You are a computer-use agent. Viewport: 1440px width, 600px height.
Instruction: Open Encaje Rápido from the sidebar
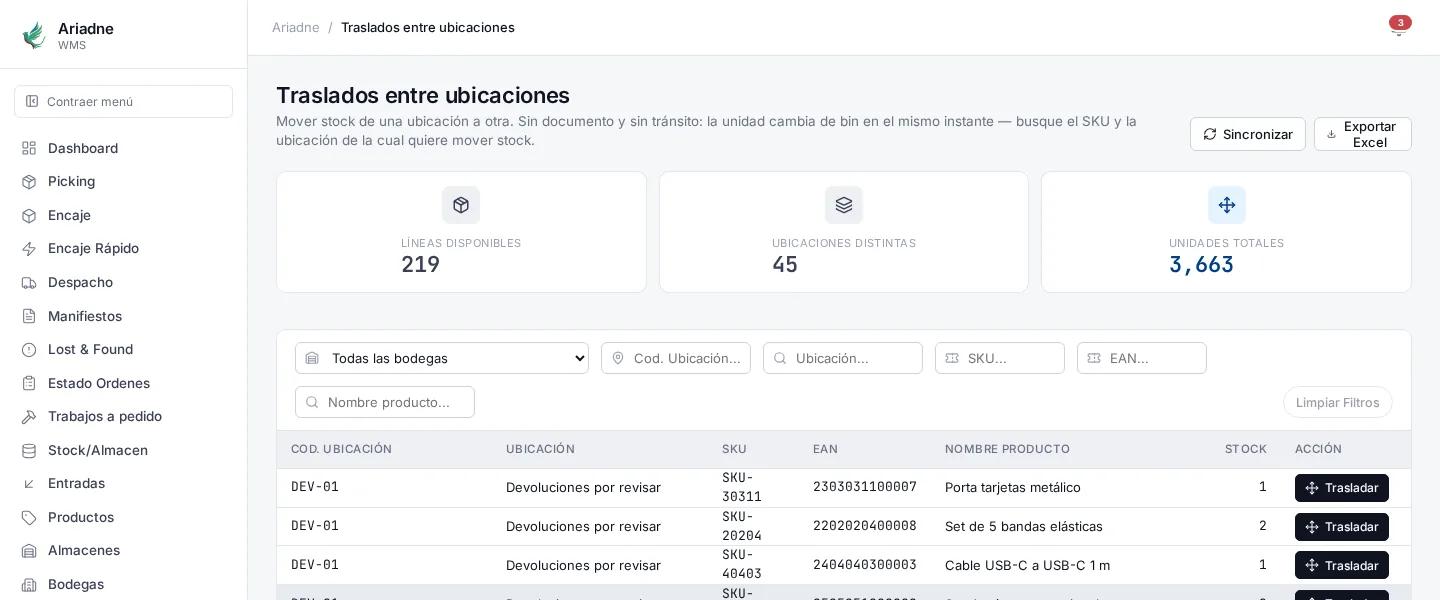tap(124, 248)
